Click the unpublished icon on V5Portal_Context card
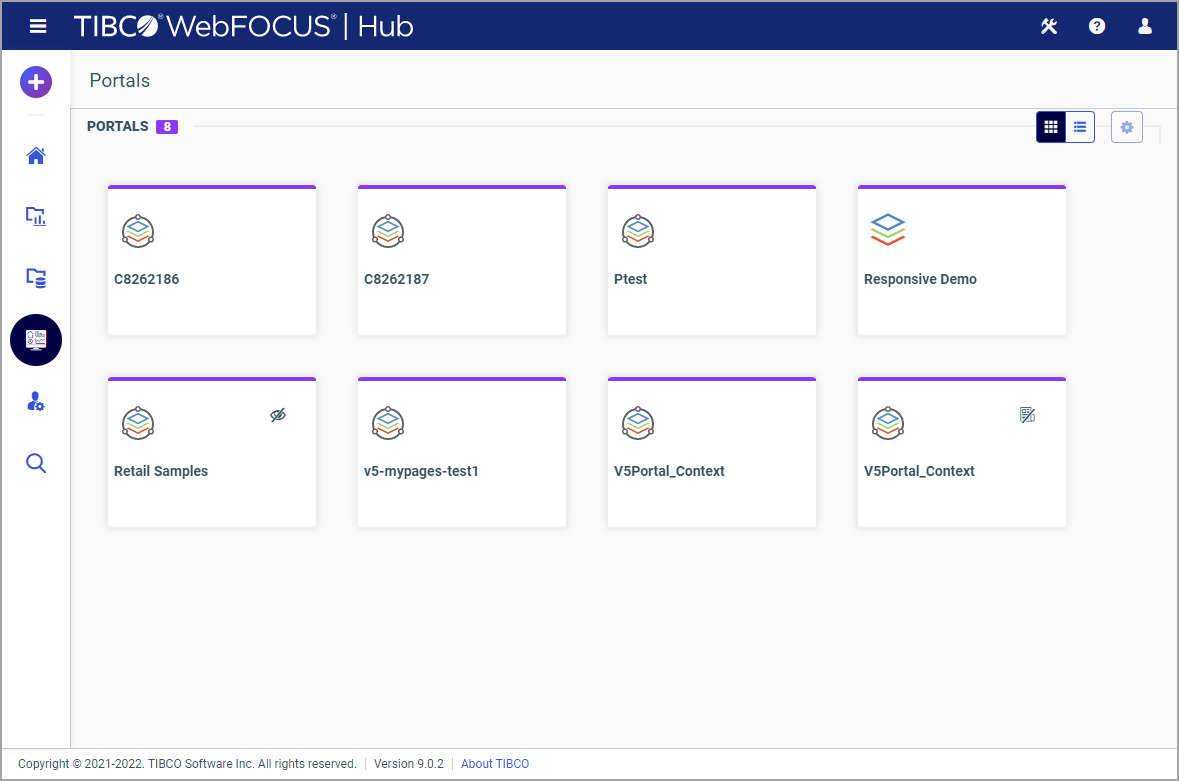The image size is (1179, 781). (x=1028, y=415)
